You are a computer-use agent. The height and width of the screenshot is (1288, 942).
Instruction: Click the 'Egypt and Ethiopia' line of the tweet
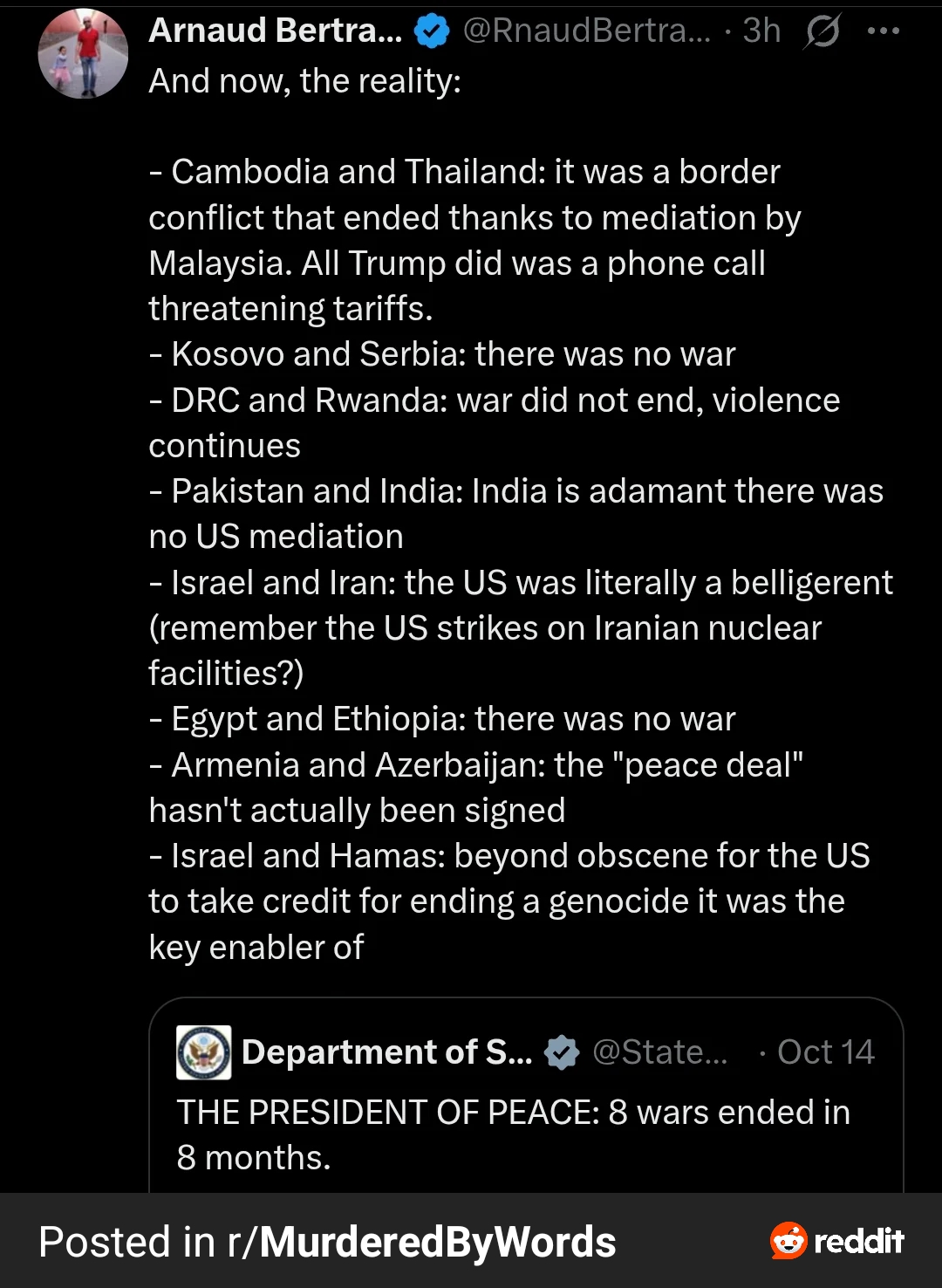[442, 719]
